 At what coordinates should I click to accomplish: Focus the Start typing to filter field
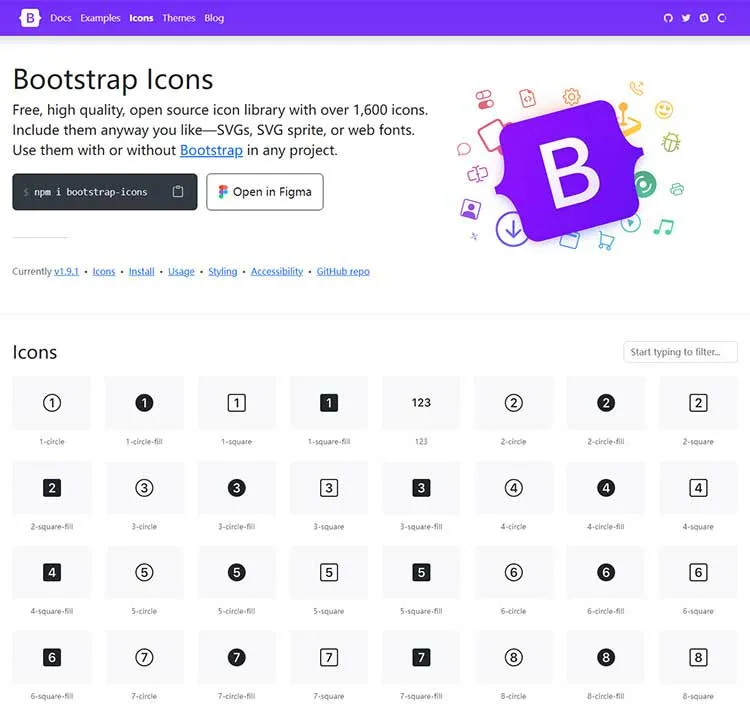click(x=680, y=352)
